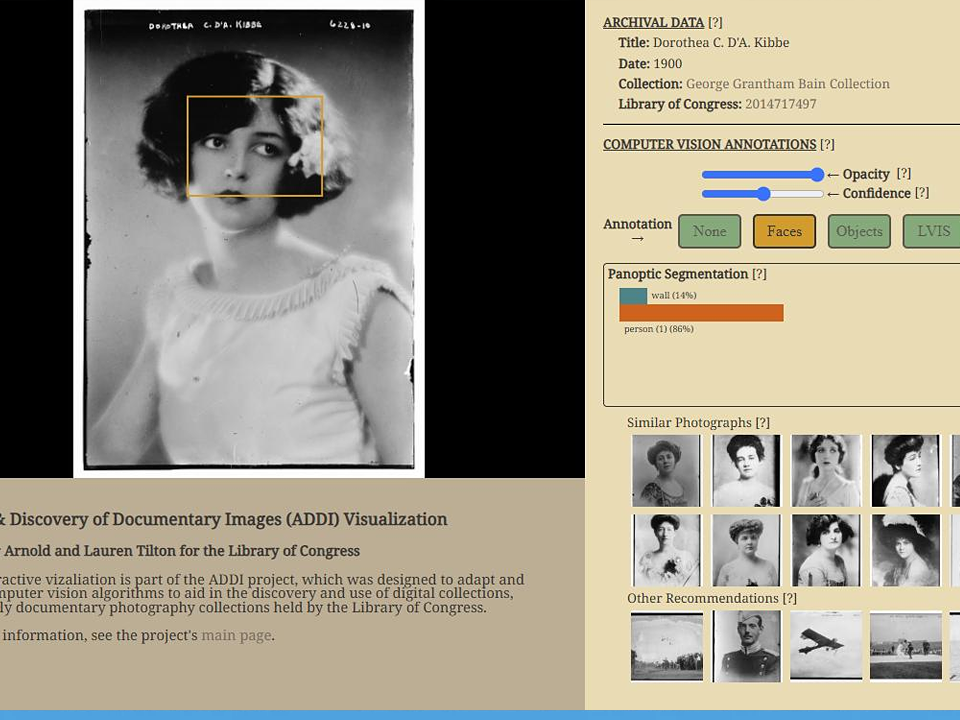
Task: Click the orange person (86%) segmentation bar
Action: pos(701,313)
